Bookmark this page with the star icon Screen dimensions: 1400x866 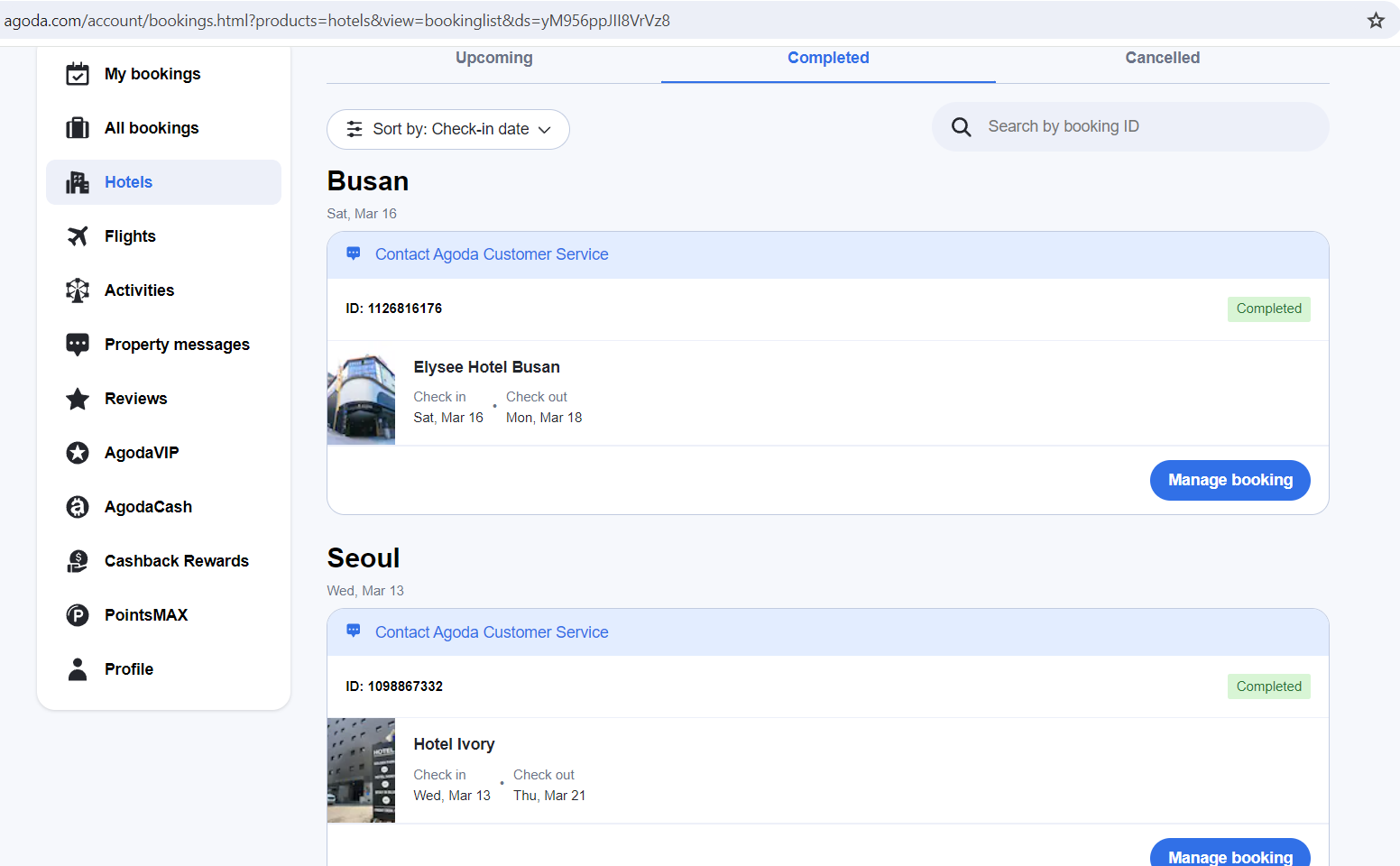tap(1376, 20)
